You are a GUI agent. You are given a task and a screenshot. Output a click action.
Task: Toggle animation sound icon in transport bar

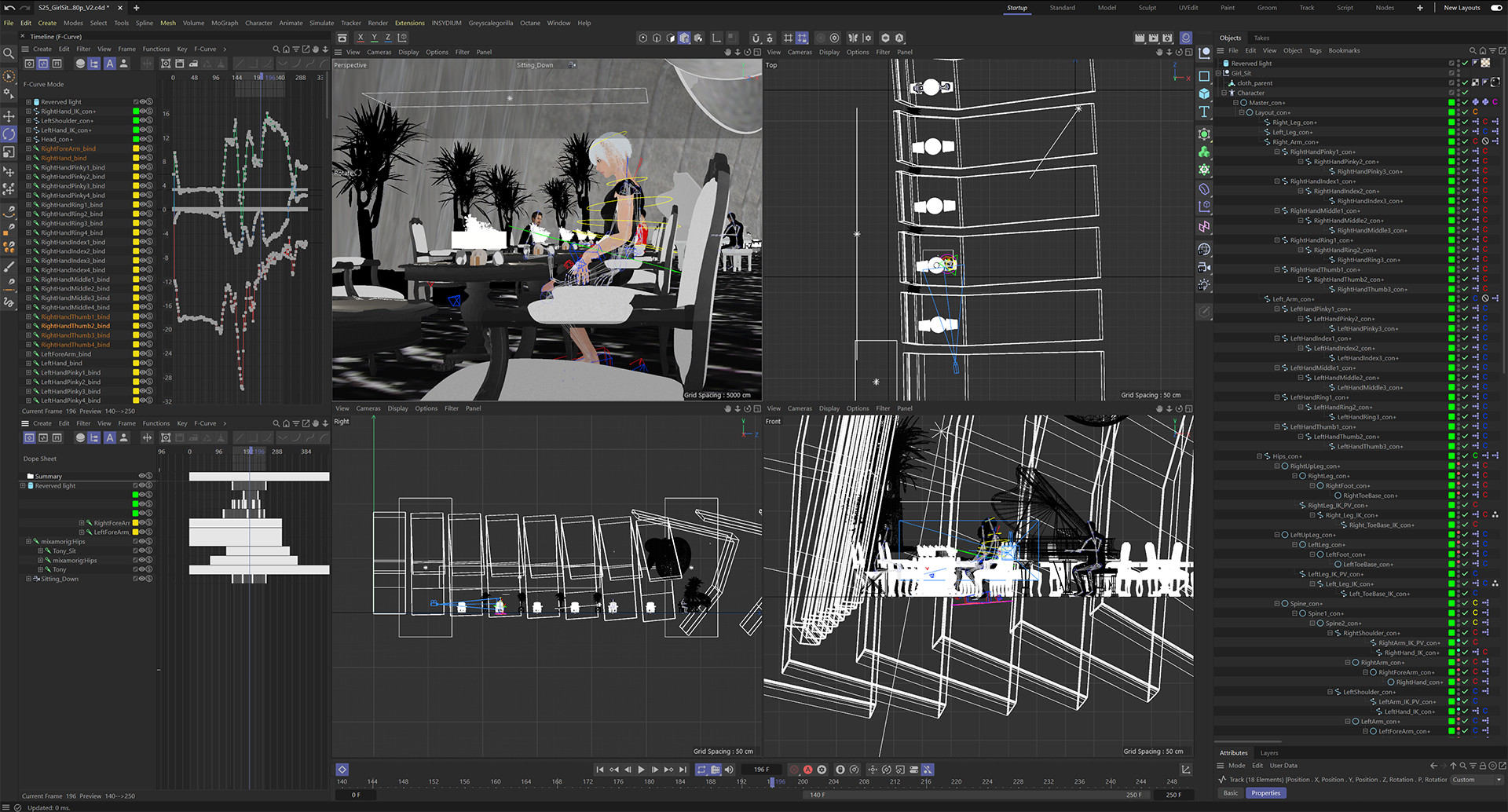pyautogui.click(x=729, y=770)
